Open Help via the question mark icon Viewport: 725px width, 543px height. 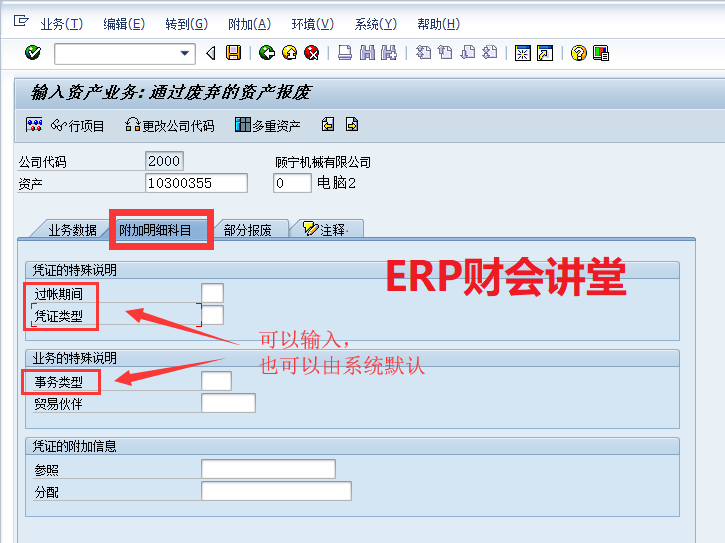click(578, 53)
